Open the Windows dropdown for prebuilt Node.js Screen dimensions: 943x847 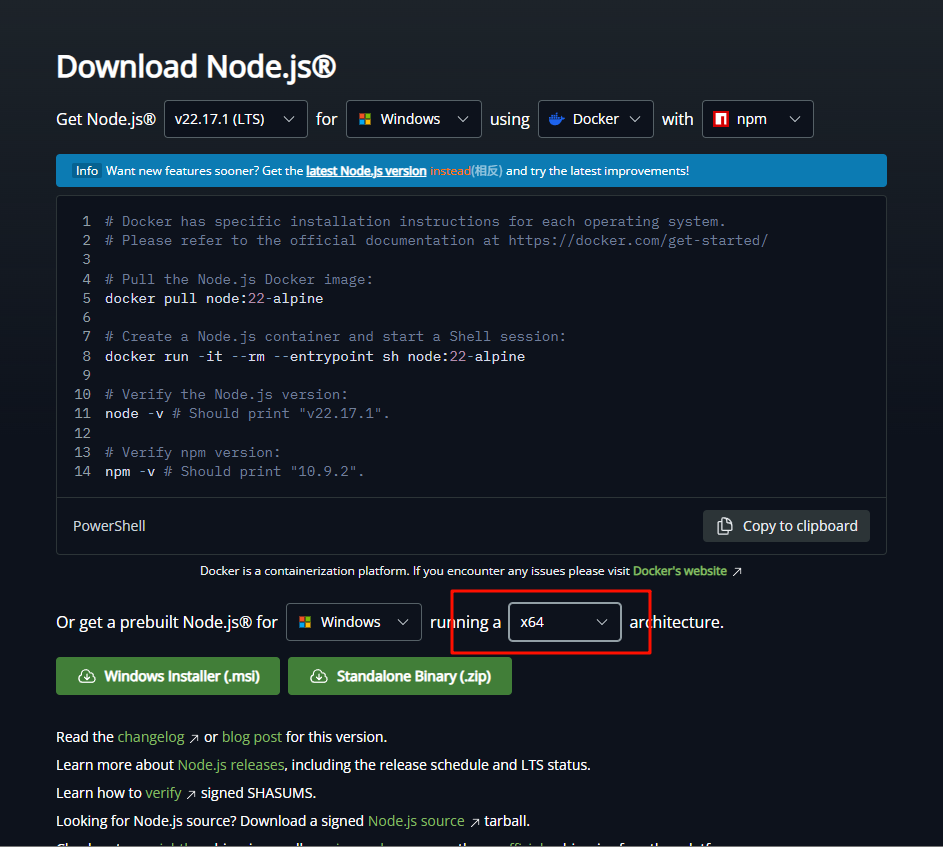[353, 622]
